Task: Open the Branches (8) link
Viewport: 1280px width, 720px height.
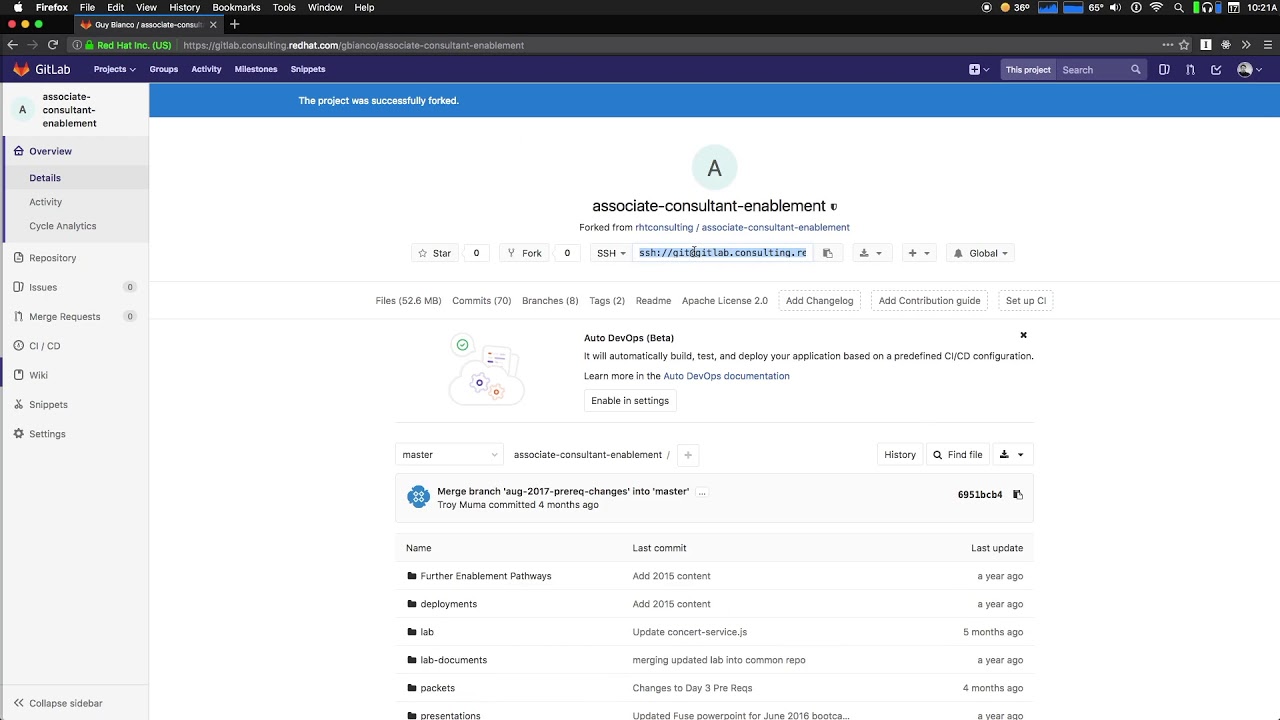Action: [x=550, y=301]
